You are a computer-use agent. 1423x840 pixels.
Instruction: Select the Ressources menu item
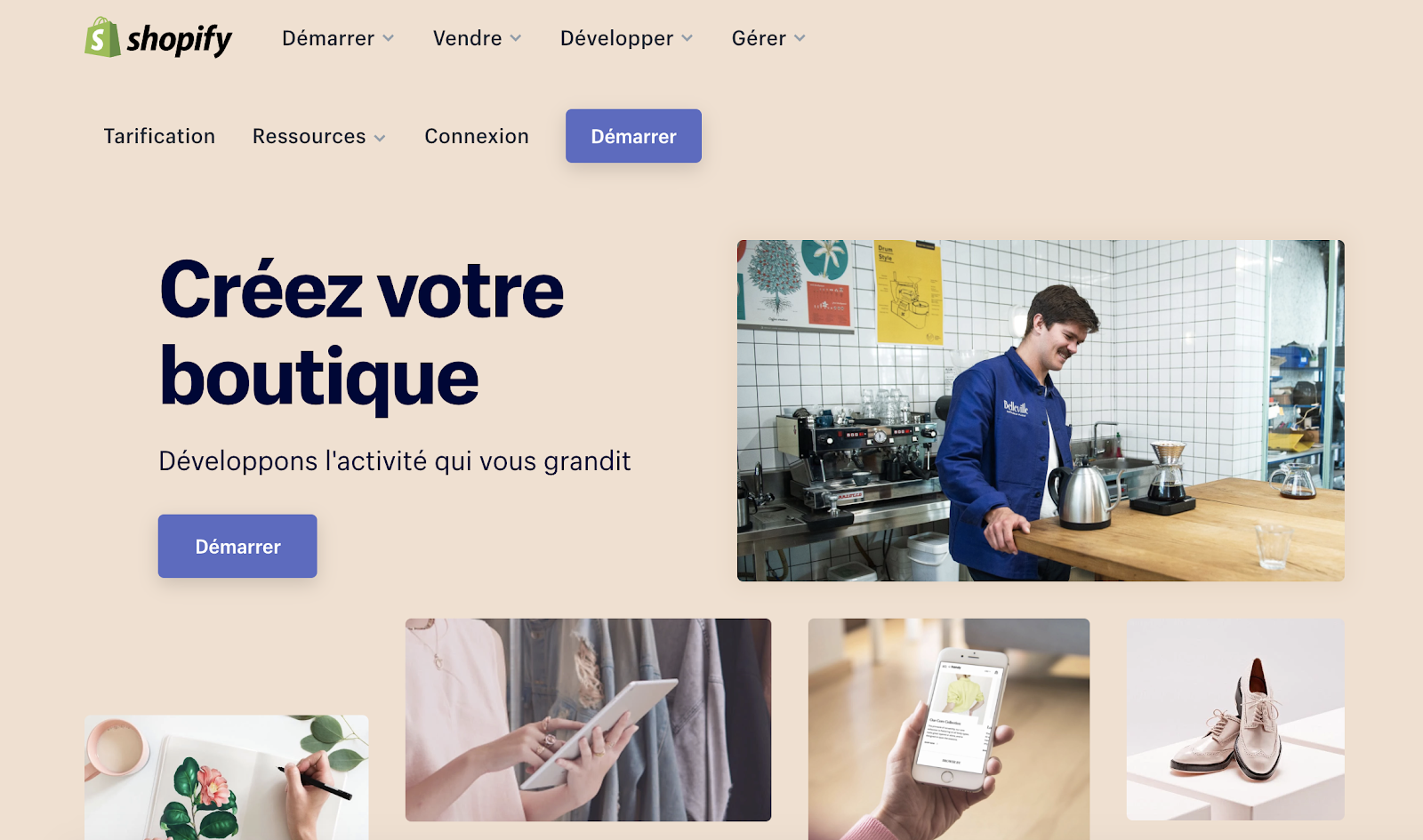[x=310, y=136]
